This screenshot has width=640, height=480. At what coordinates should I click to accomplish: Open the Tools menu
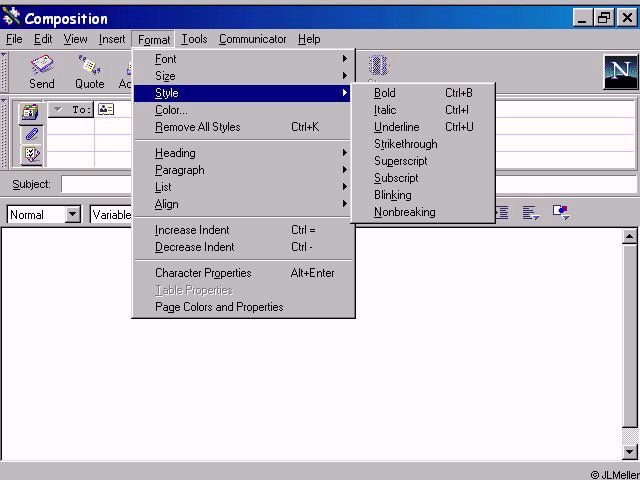coord(194,39)
